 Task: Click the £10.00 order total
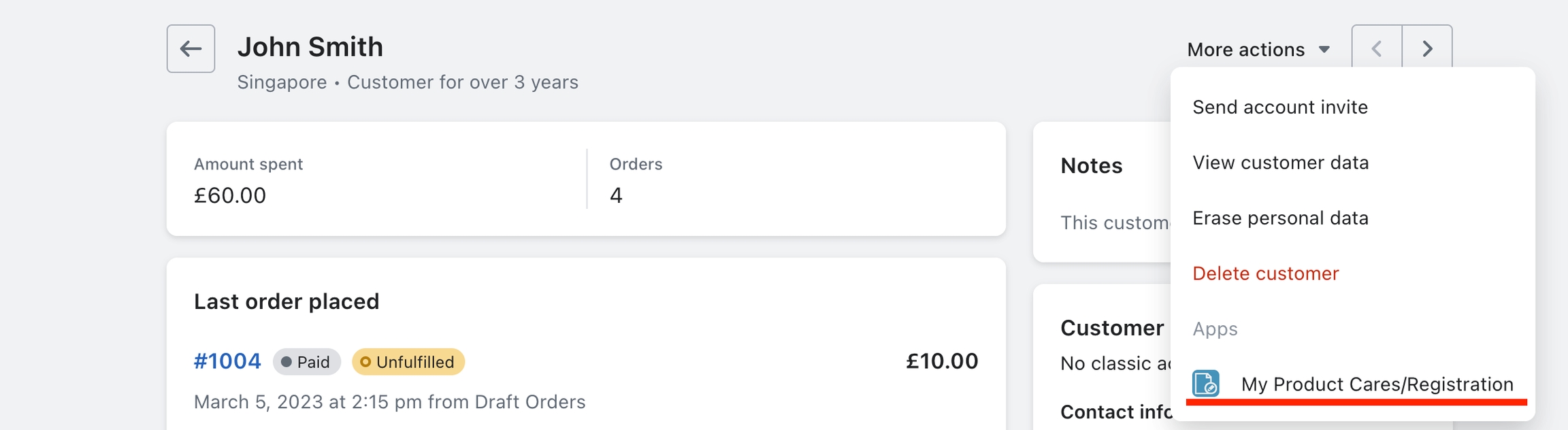[941, 361]
